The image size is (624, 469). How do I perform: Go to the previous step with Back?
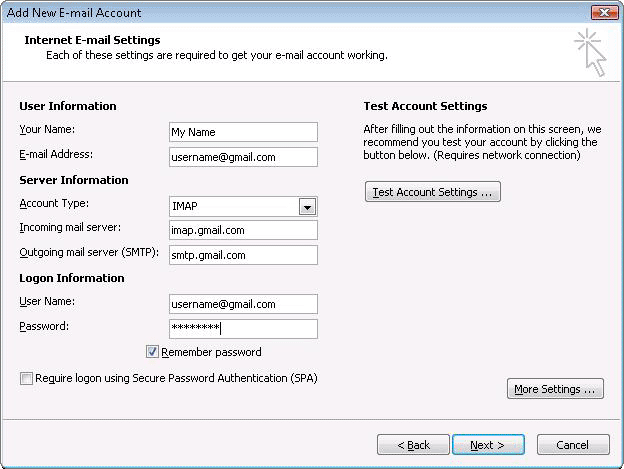pos(413,445)
